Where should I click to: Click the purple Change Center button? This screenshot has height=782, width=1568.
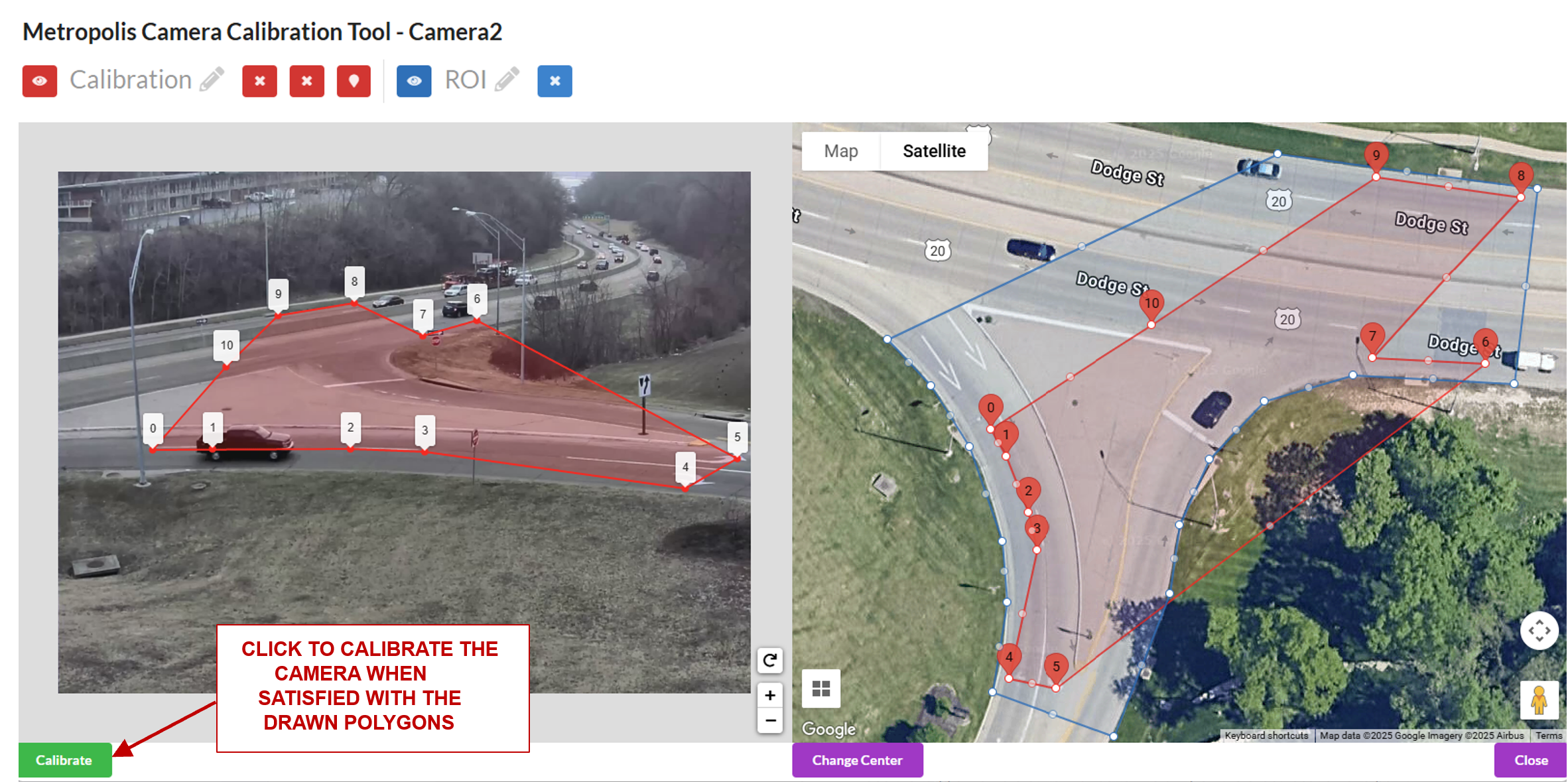tap(857, 760)
